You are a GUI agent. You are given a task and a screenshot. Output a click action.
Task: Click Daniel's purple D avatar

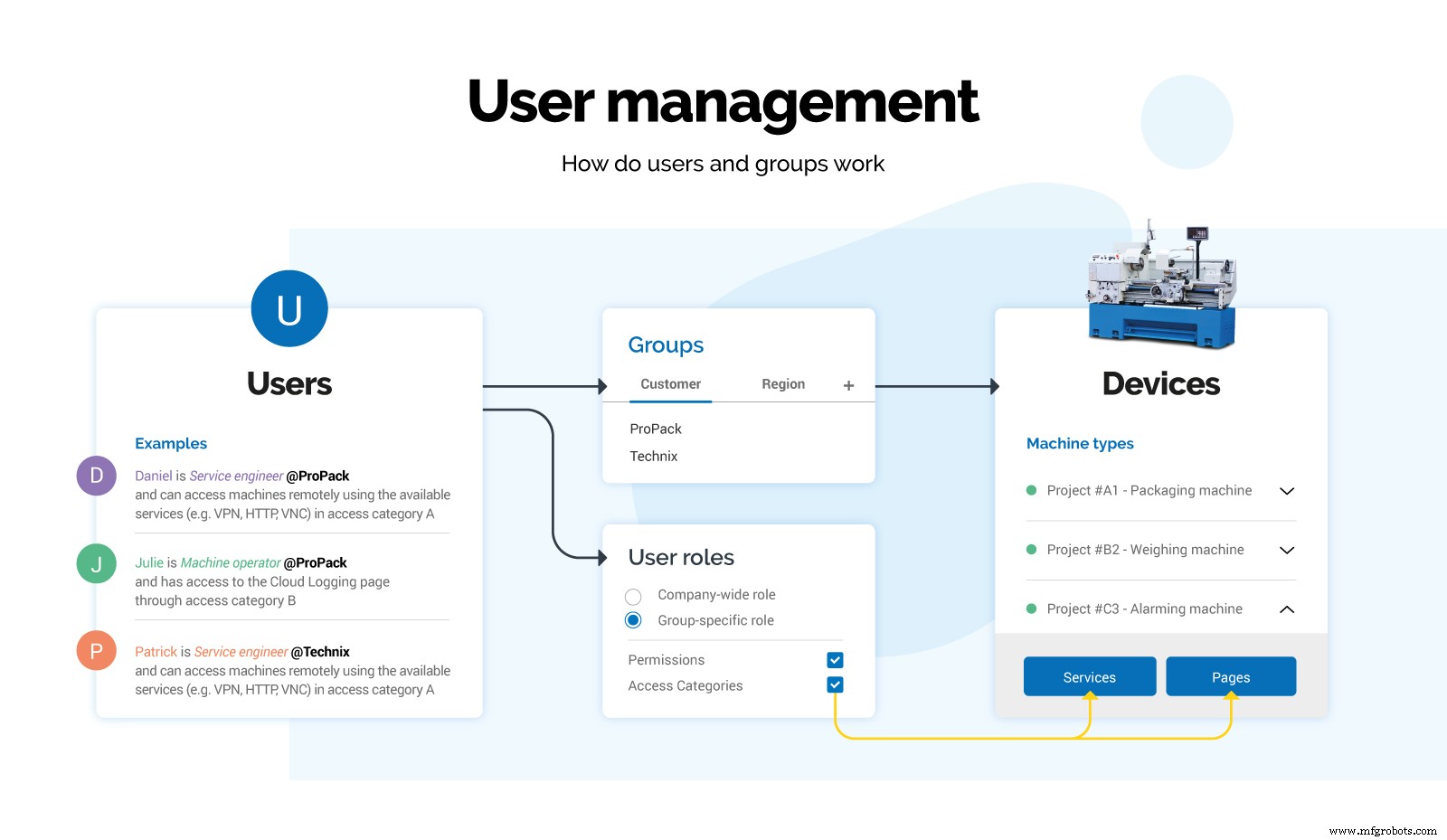pyautogui.click(x=96, y=476)
